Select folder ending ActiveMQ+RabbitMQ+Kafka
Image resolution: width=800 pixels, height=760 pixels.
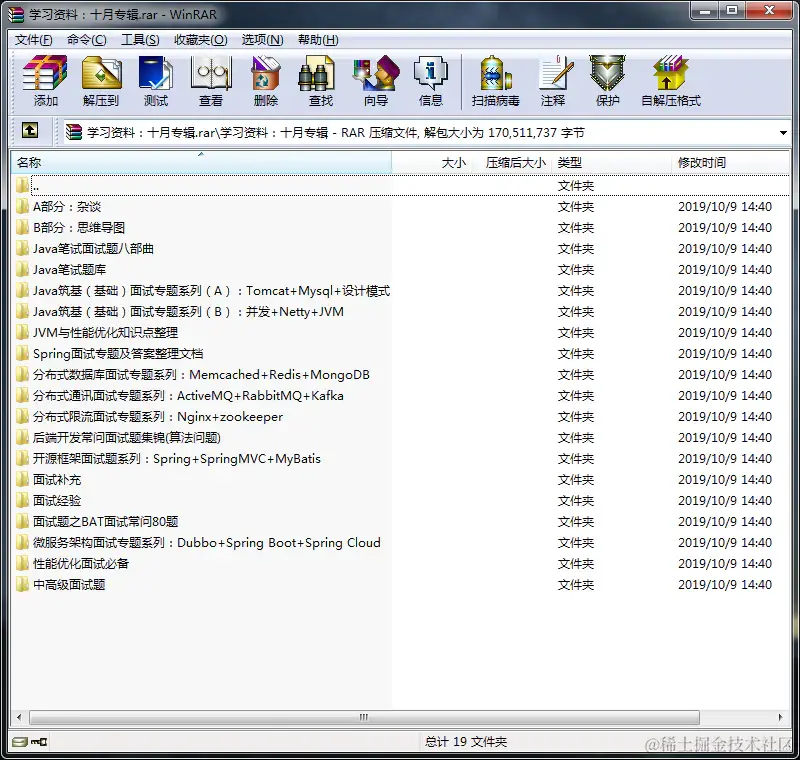(188, 396)
